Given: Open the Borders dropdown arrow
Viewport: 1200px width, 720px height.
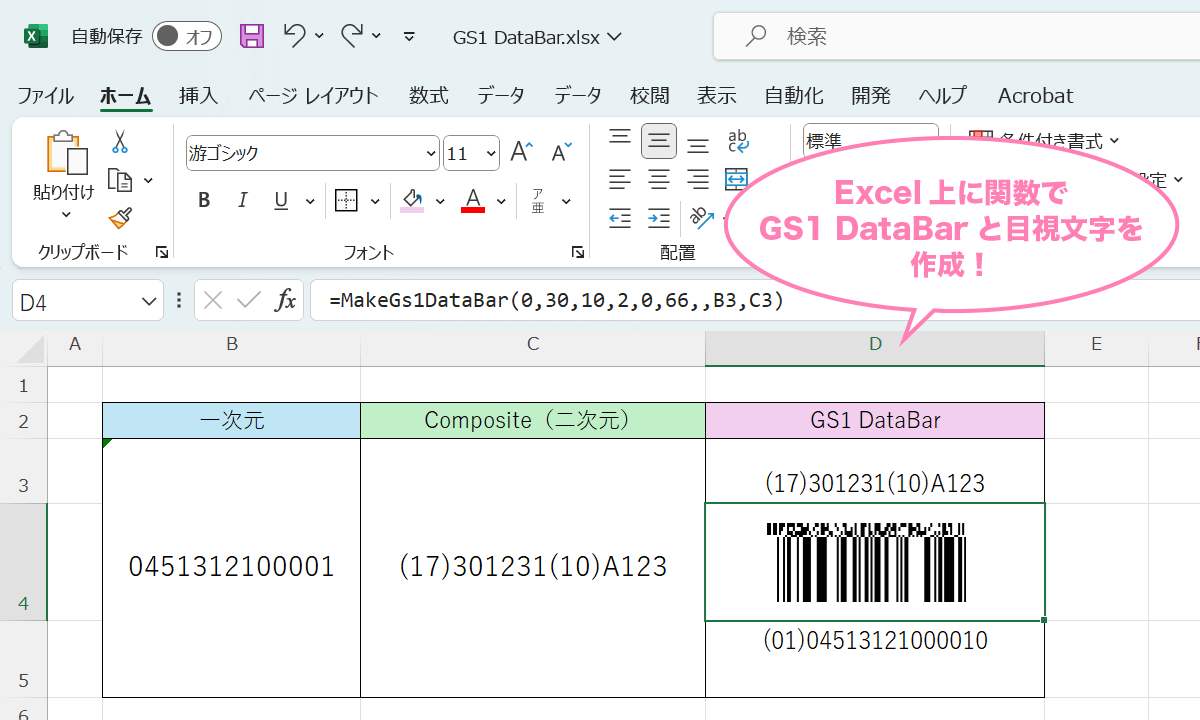Looking at the screenshot, I should (374, 200).
